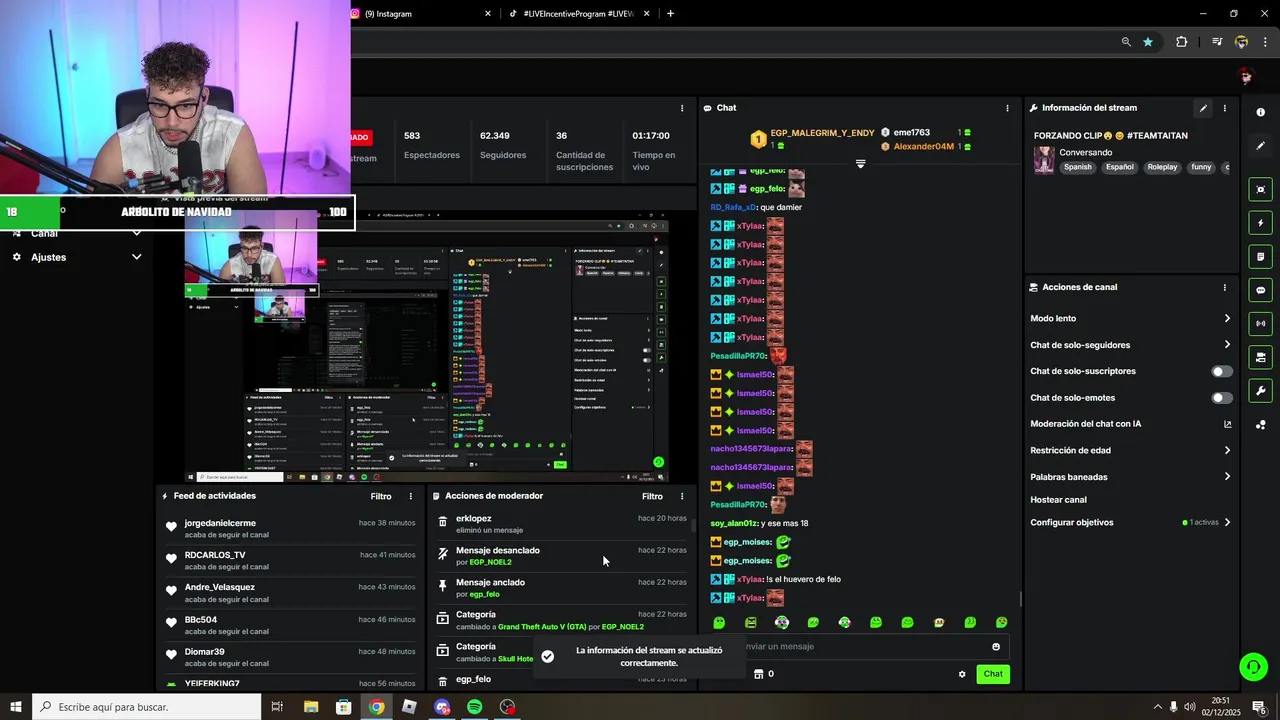Switch to the Instagram browser tab

(421, 14)
